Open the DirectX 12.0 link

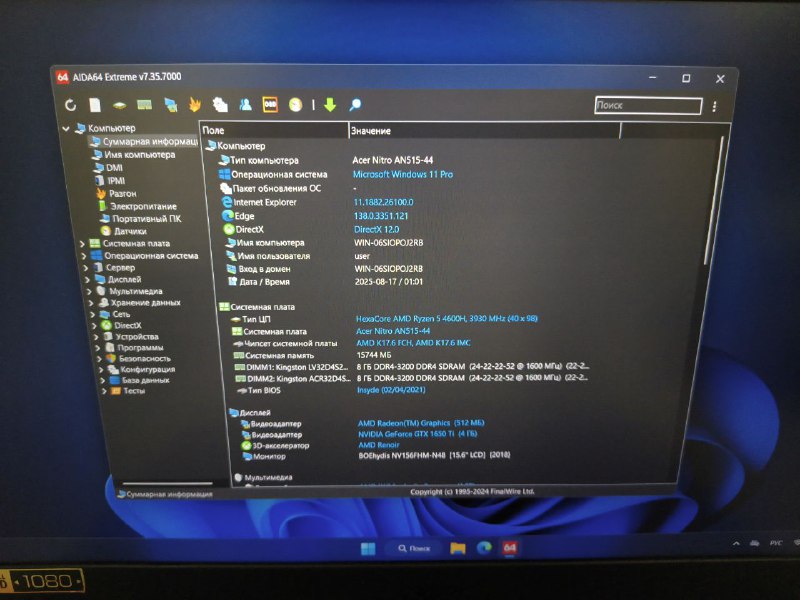coord(377,230)
